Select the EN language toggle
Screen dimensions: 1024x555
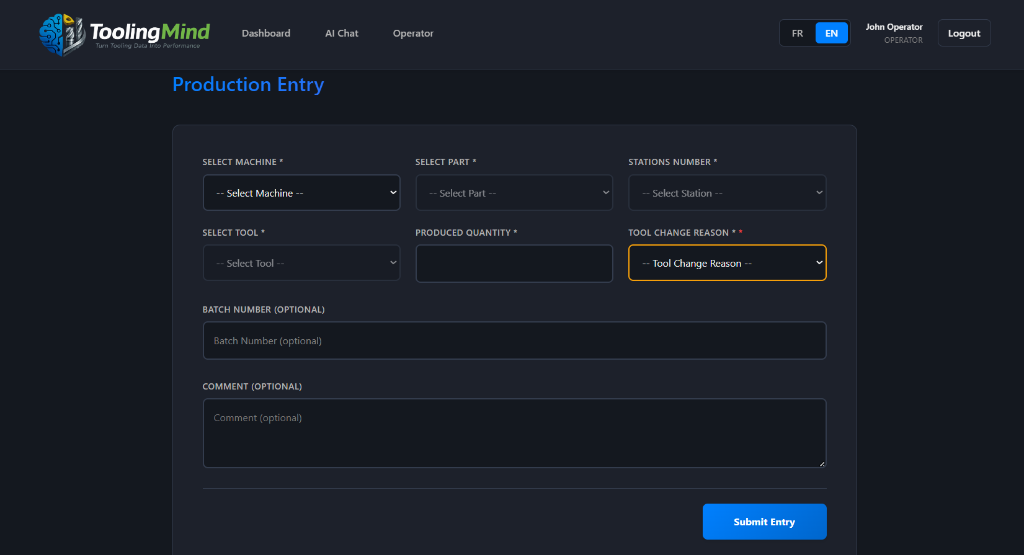831,33
